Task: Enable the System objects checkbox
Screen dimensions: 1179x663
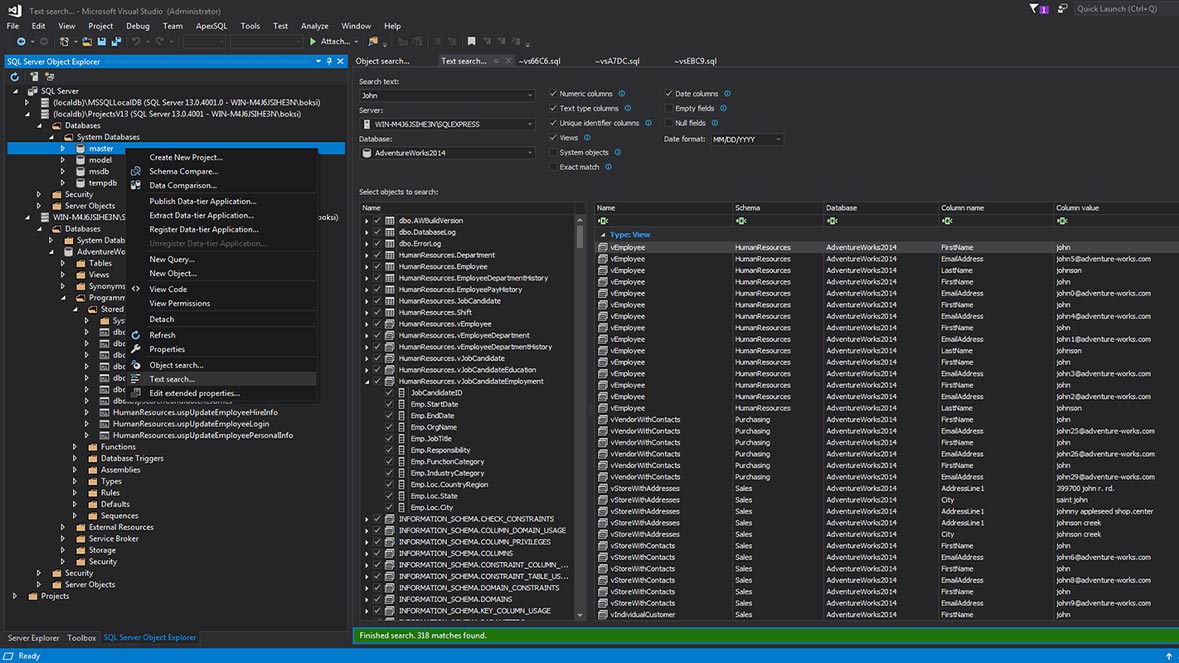Action: coord(553,153)
